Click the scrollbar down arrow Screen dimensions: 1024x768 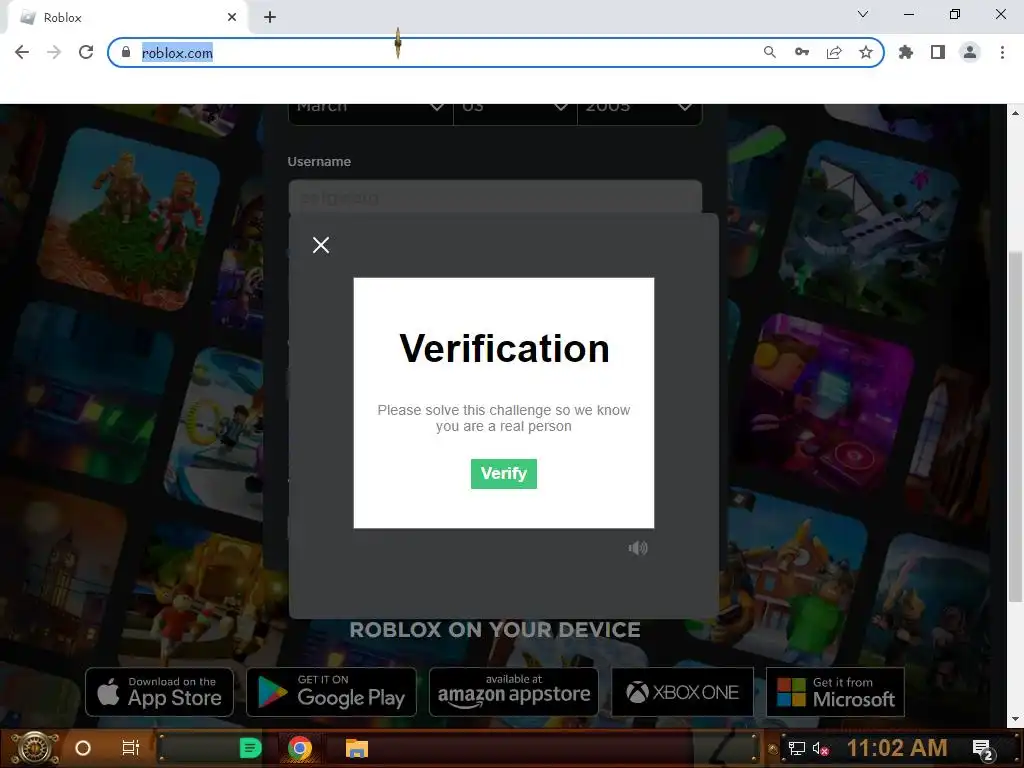coord(1015,719)
